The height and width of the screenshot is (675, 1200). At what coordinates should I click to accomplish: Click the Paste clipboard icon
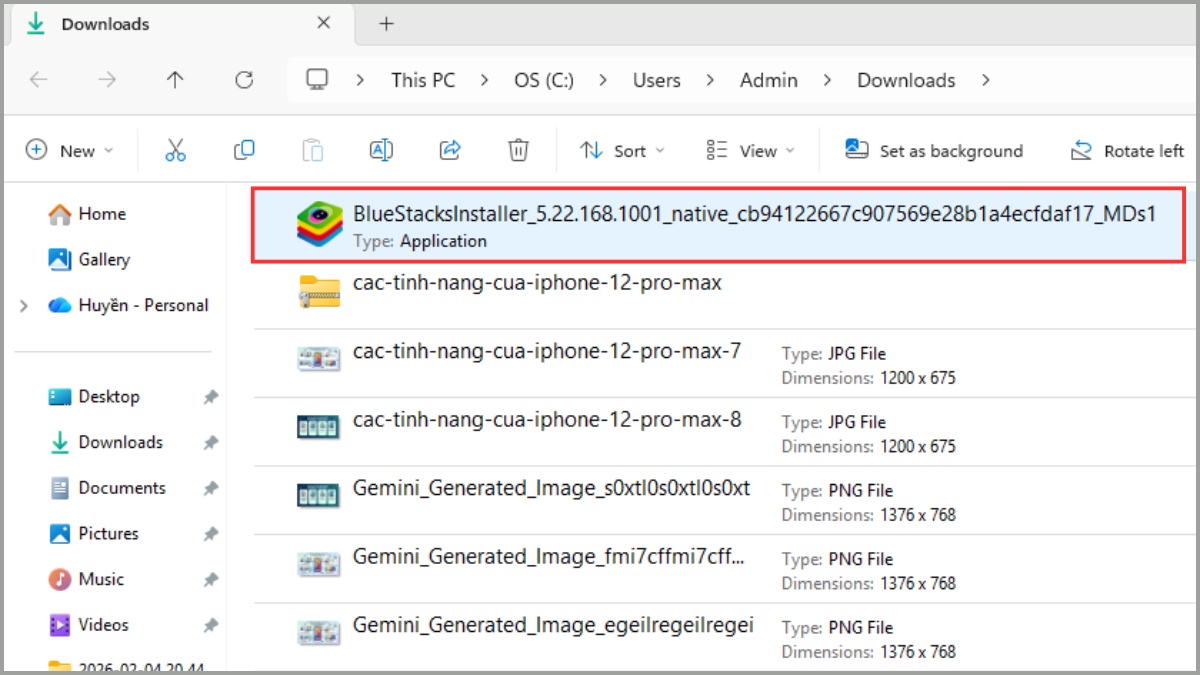pyautogui.click(x=313, y=150)
